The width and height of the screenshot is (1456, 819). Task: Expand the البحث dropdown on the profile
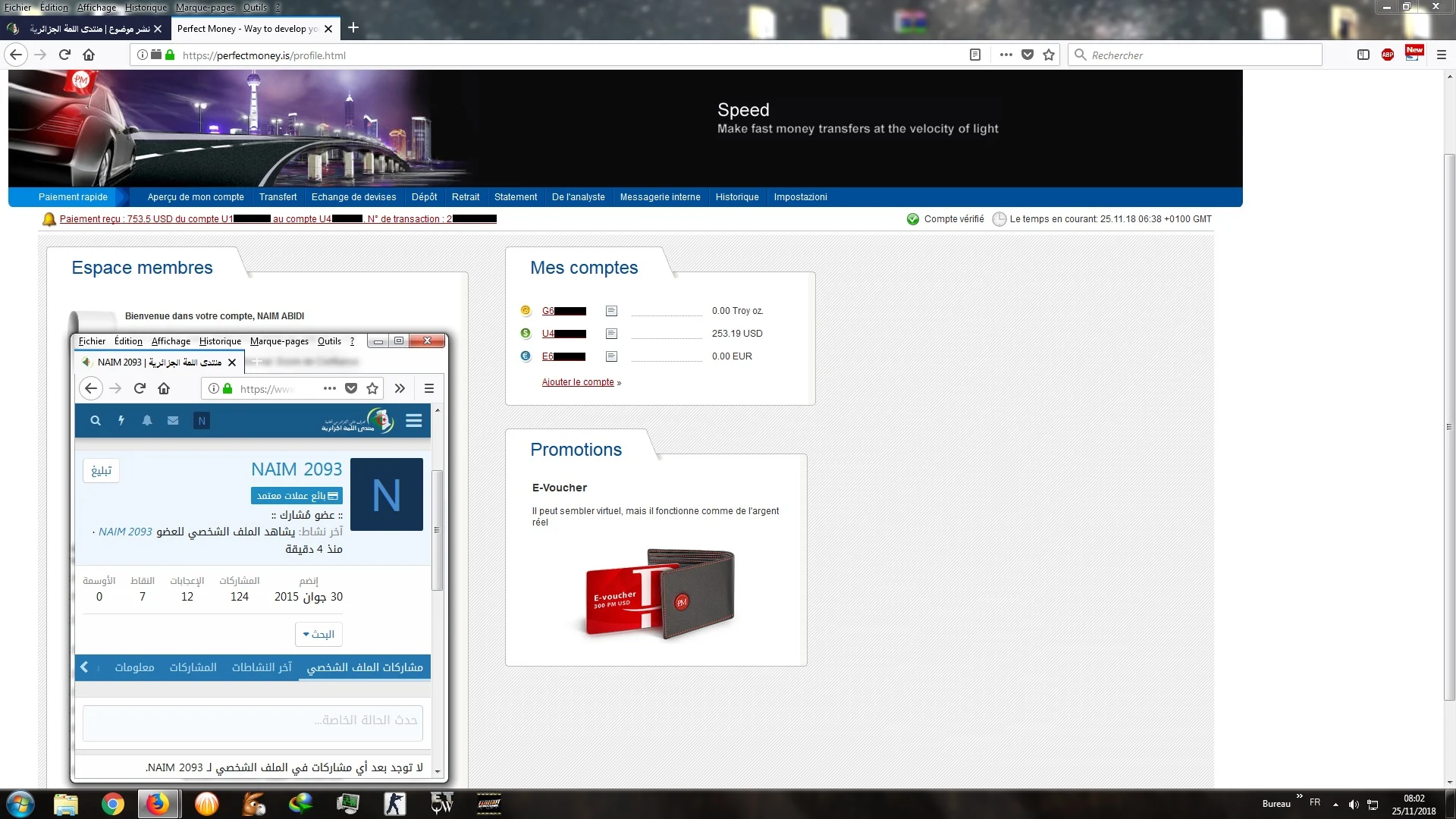click(318, 634)
